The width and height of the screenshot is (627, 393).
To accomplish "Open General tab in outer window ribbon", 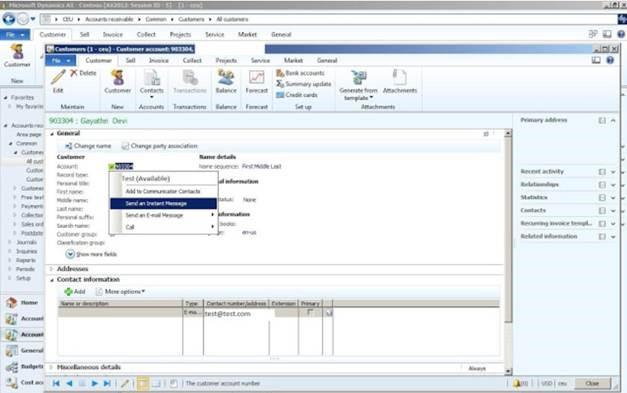I will (281, 34).
